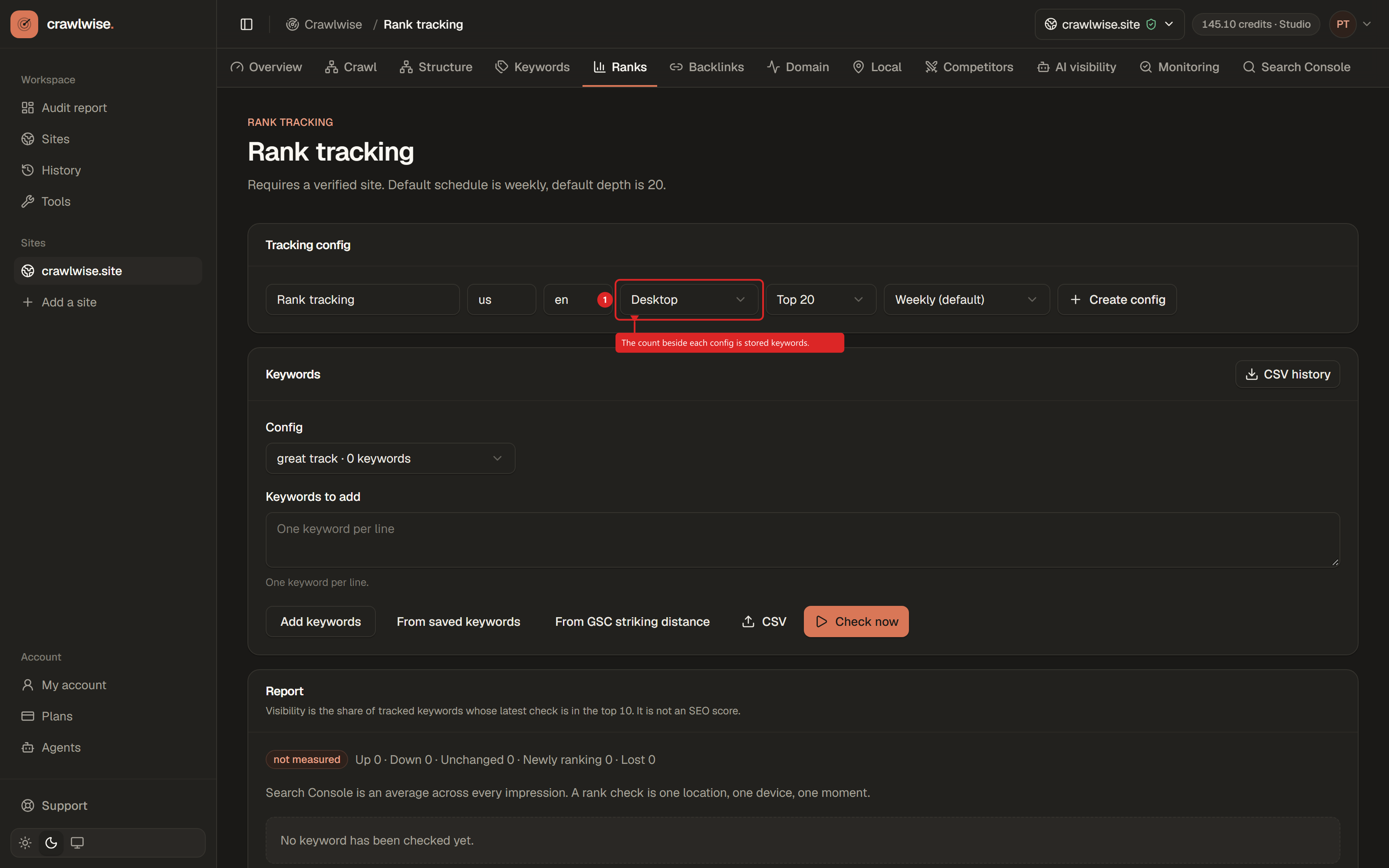Open Plans in the sidebar
This screenshot has height=868, width=1389.
(108, 717)
